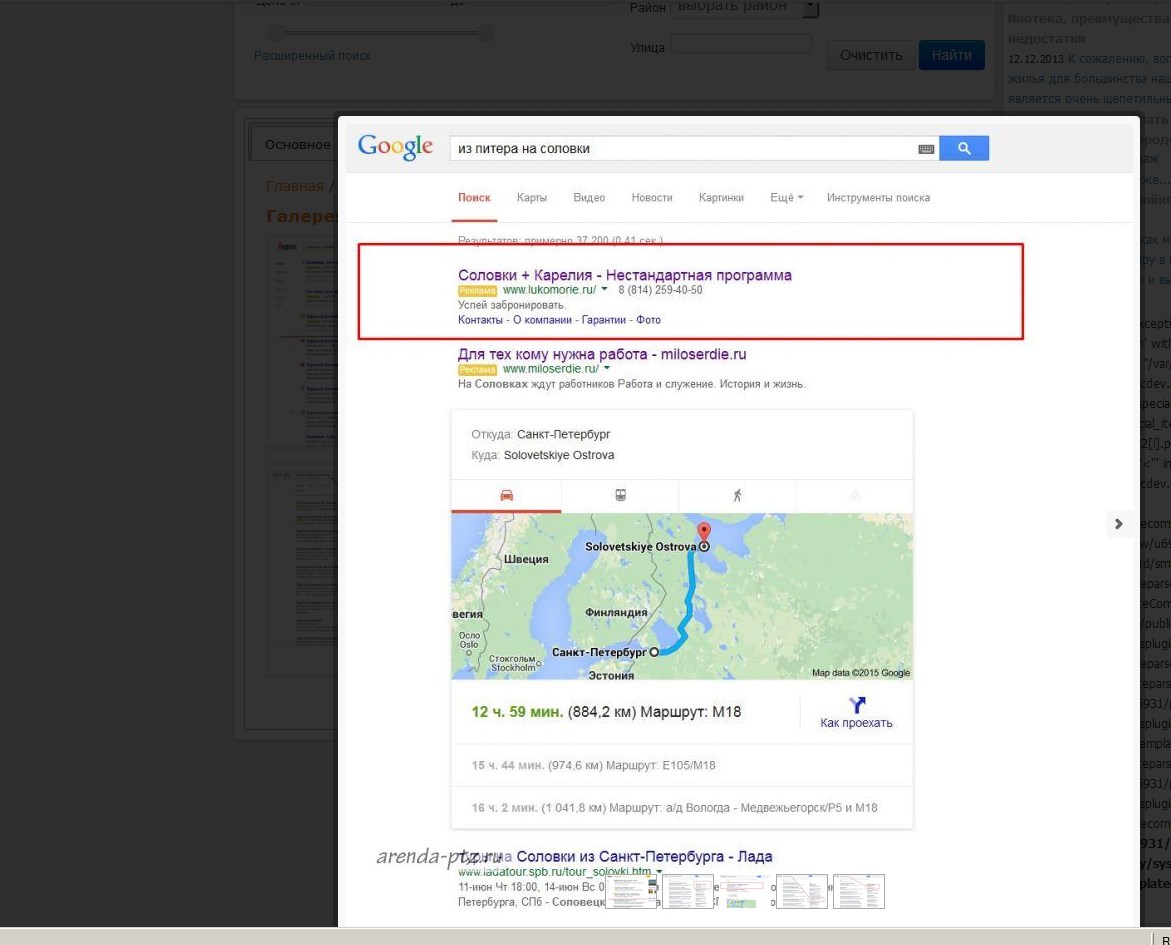
Task: Open first gallery thumbnail in bottom strip
Action: click(631, 891)
